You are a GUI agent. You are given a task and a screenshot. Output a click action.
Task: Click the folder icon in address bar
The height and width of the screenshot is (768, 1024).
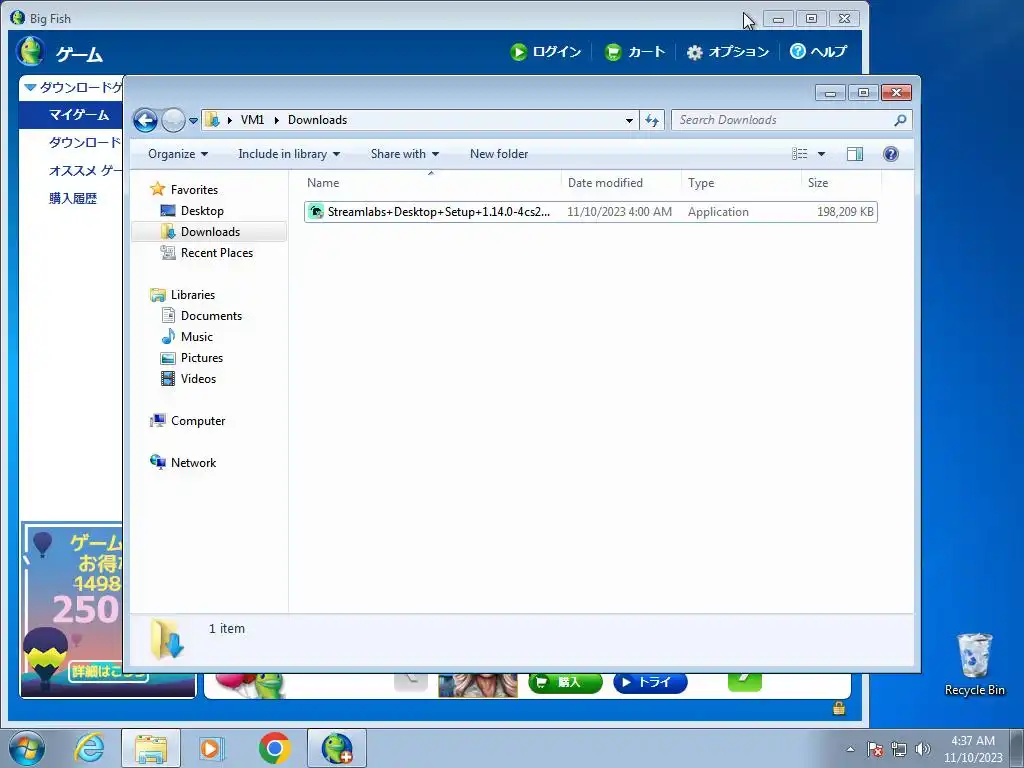pos(212,120)
